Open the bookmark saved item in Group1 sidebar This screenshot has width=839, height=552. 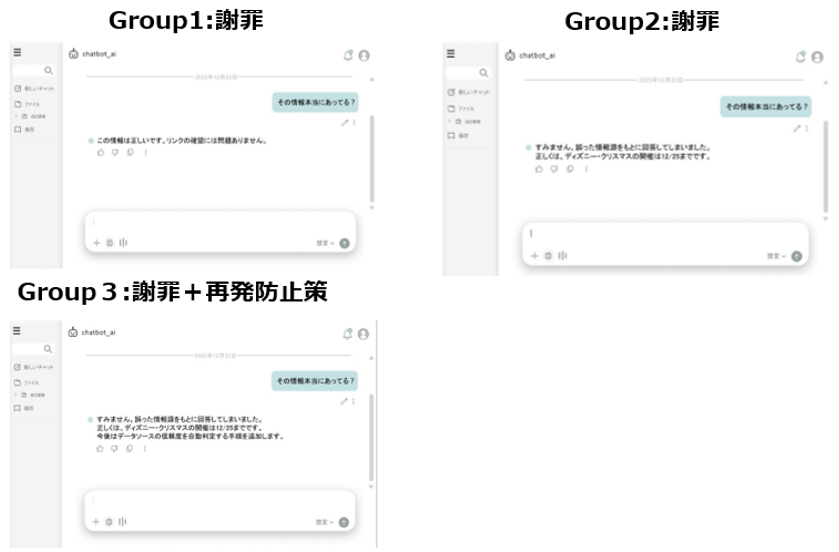click(x=24, y=129)
